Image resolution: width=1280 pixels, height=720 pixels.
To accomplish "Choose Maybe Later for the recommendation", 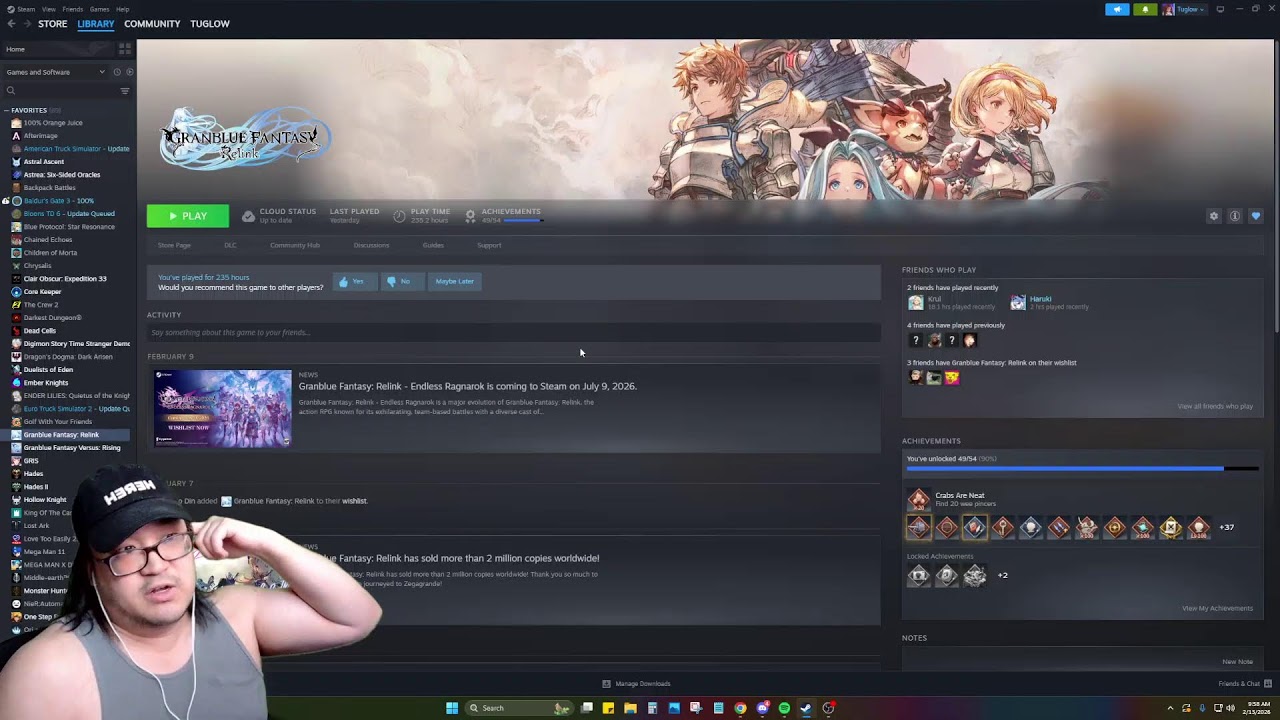I will [x=454, y=282].
